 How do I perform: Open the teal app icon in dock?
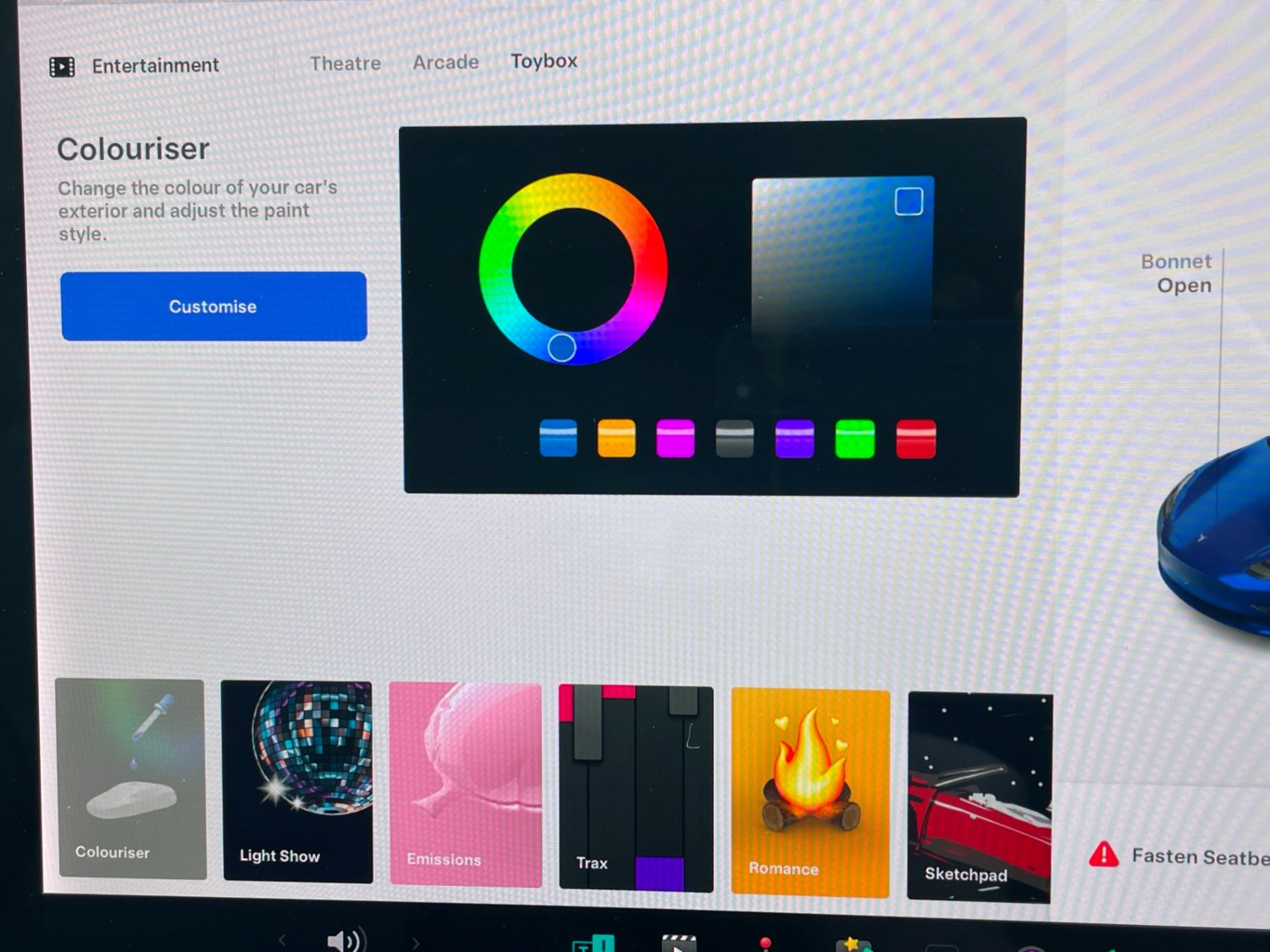(594, 943)
